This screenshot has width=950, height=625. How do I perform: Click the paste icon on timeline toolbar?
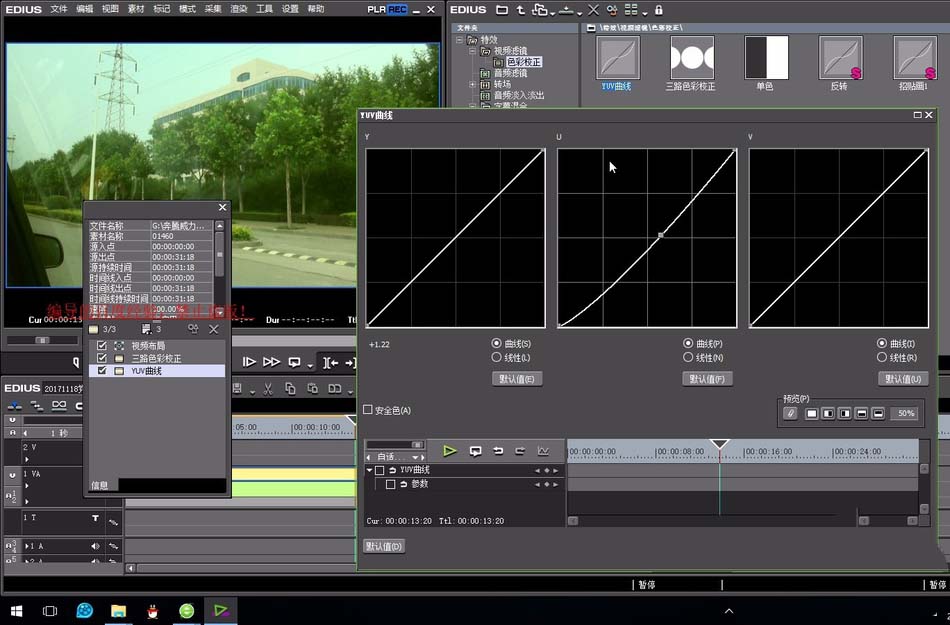point(313,389)
